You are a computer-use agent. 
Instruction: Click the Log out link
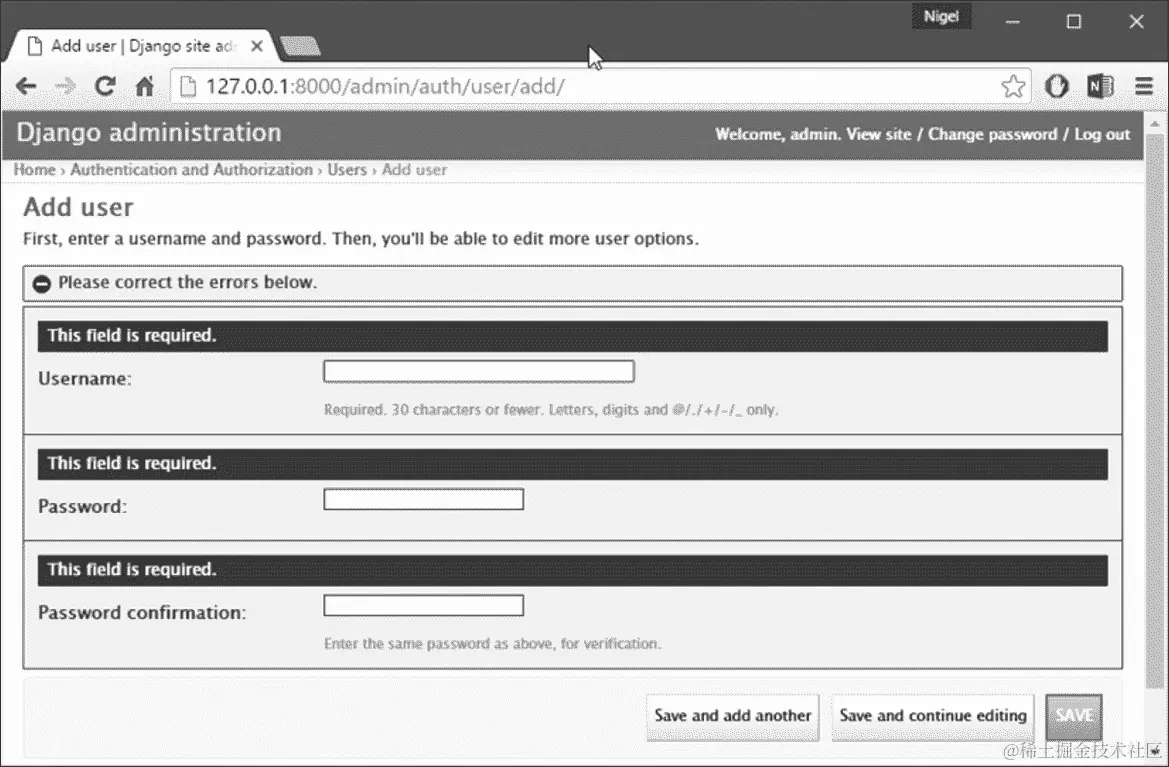point(1102,134)
